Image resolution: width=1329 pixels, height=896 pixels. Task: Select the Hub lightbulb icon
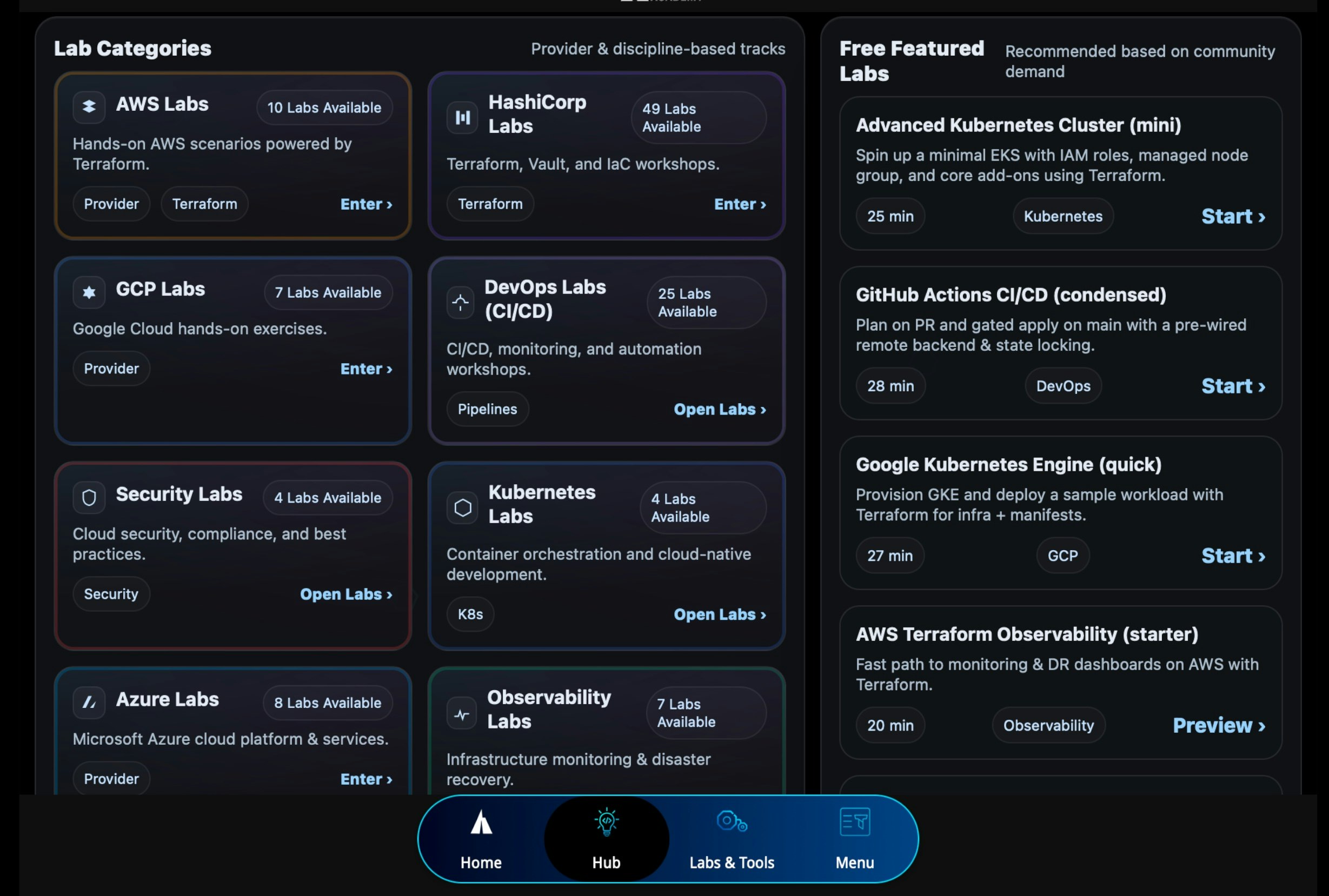click(606, 823)
